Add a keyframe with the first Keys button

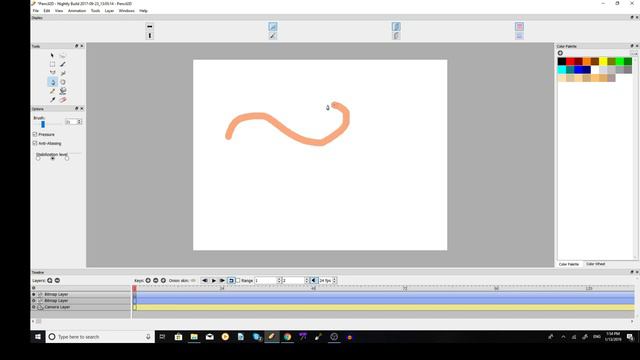click(x=148, y=280)
